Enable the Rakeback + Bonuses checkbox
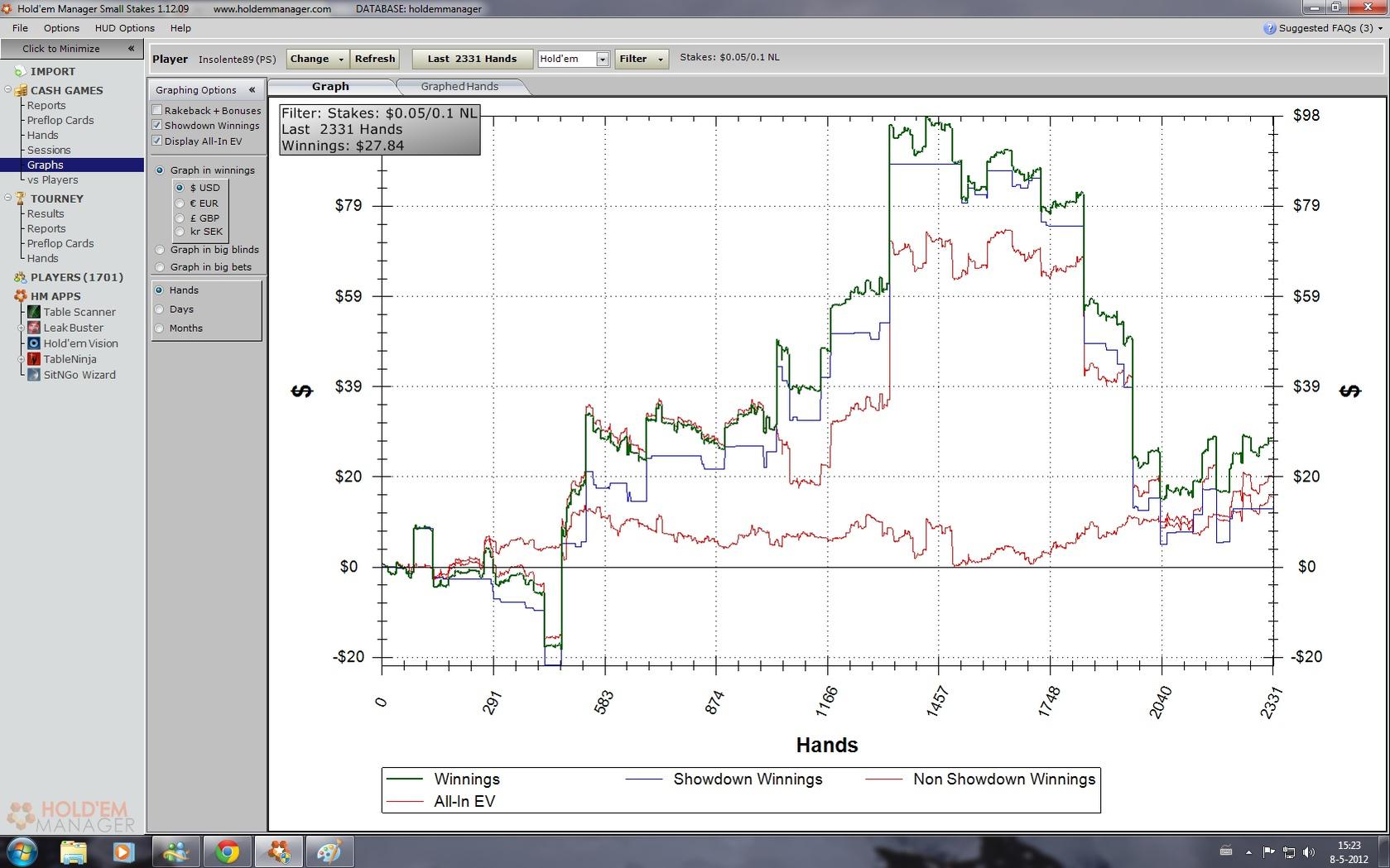 157,110
